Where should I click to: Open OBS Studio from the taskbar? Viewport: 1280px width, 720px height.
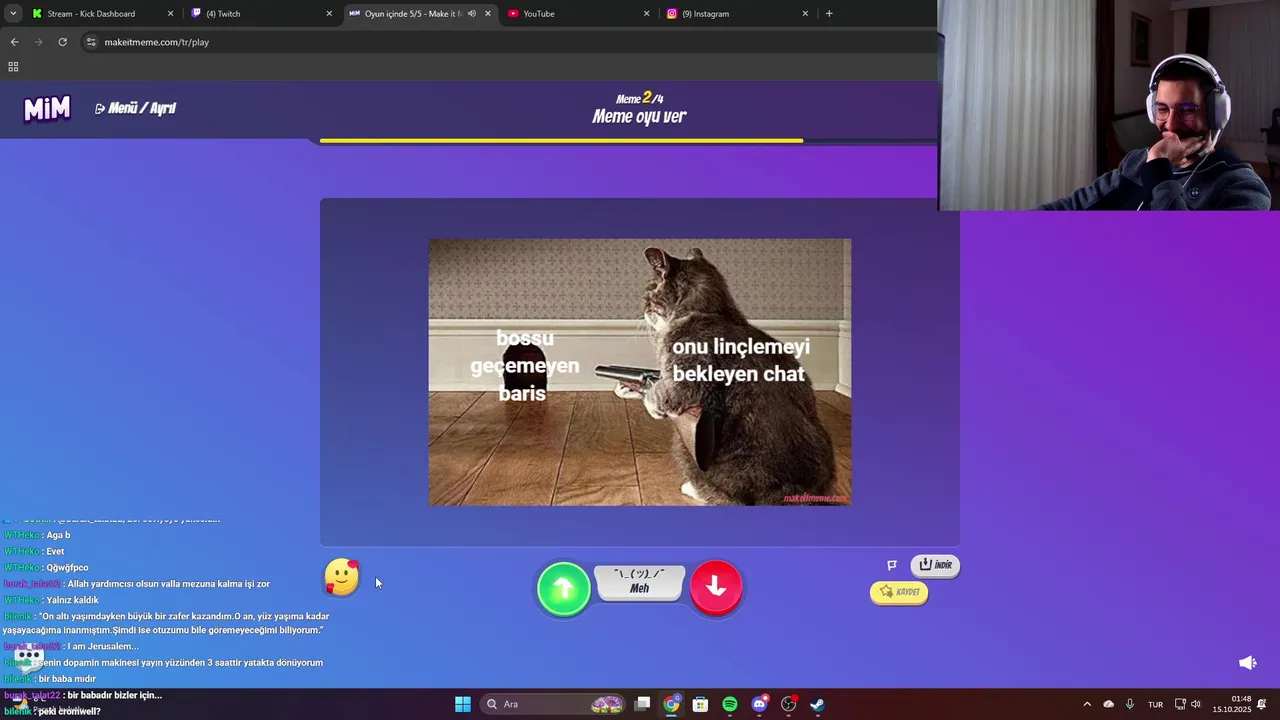pyautogui.click(x=788, y=704)
